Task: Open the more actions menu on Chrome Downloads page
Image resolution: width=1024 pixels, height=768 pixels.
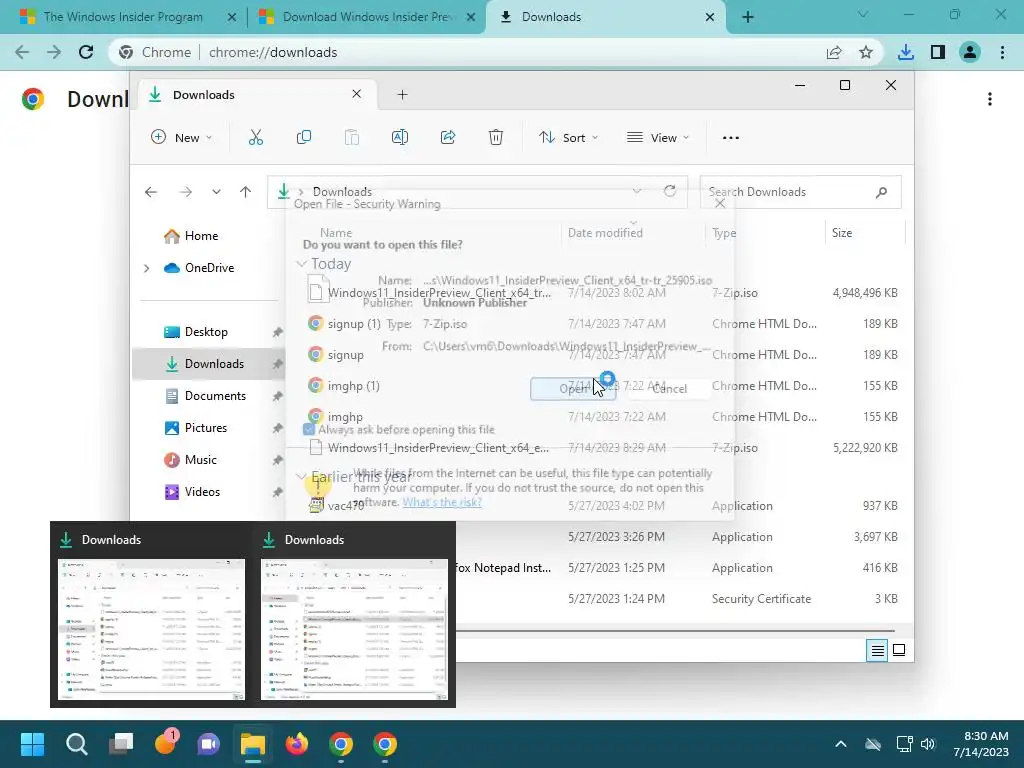Action: coord(990,99)
